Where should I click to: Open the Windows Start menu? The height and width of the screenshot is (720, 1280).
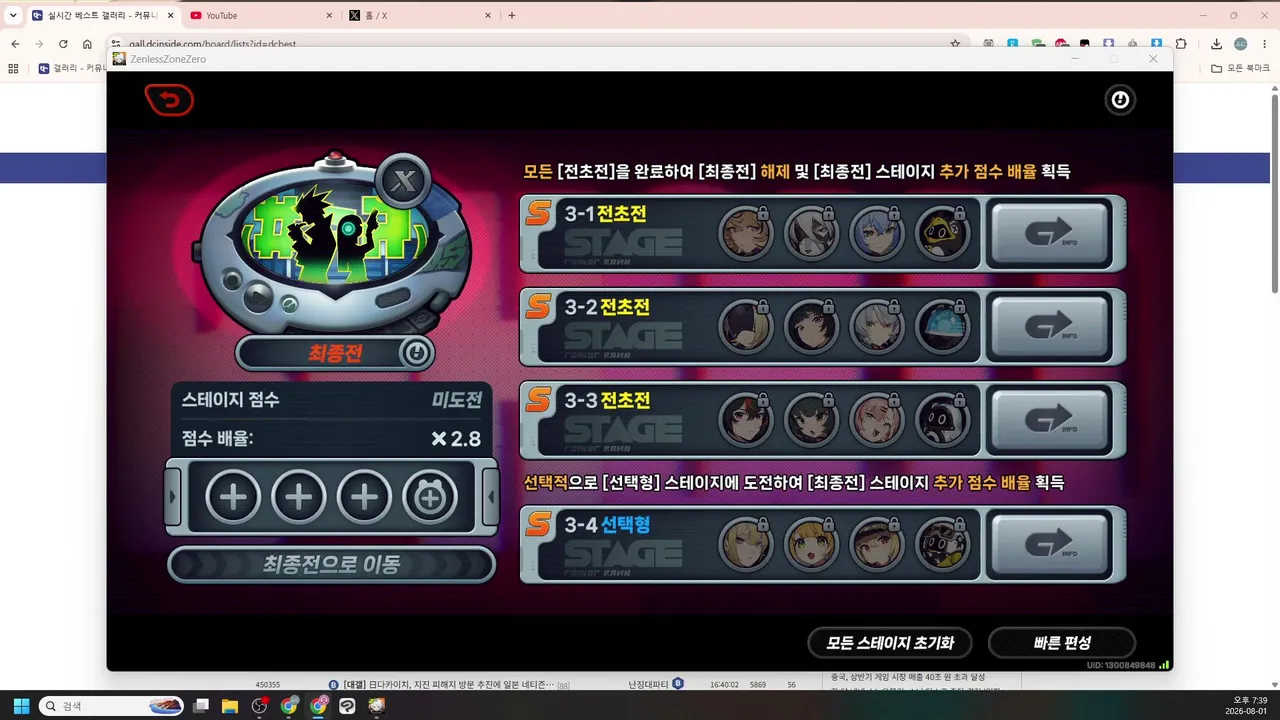point(21,706)
